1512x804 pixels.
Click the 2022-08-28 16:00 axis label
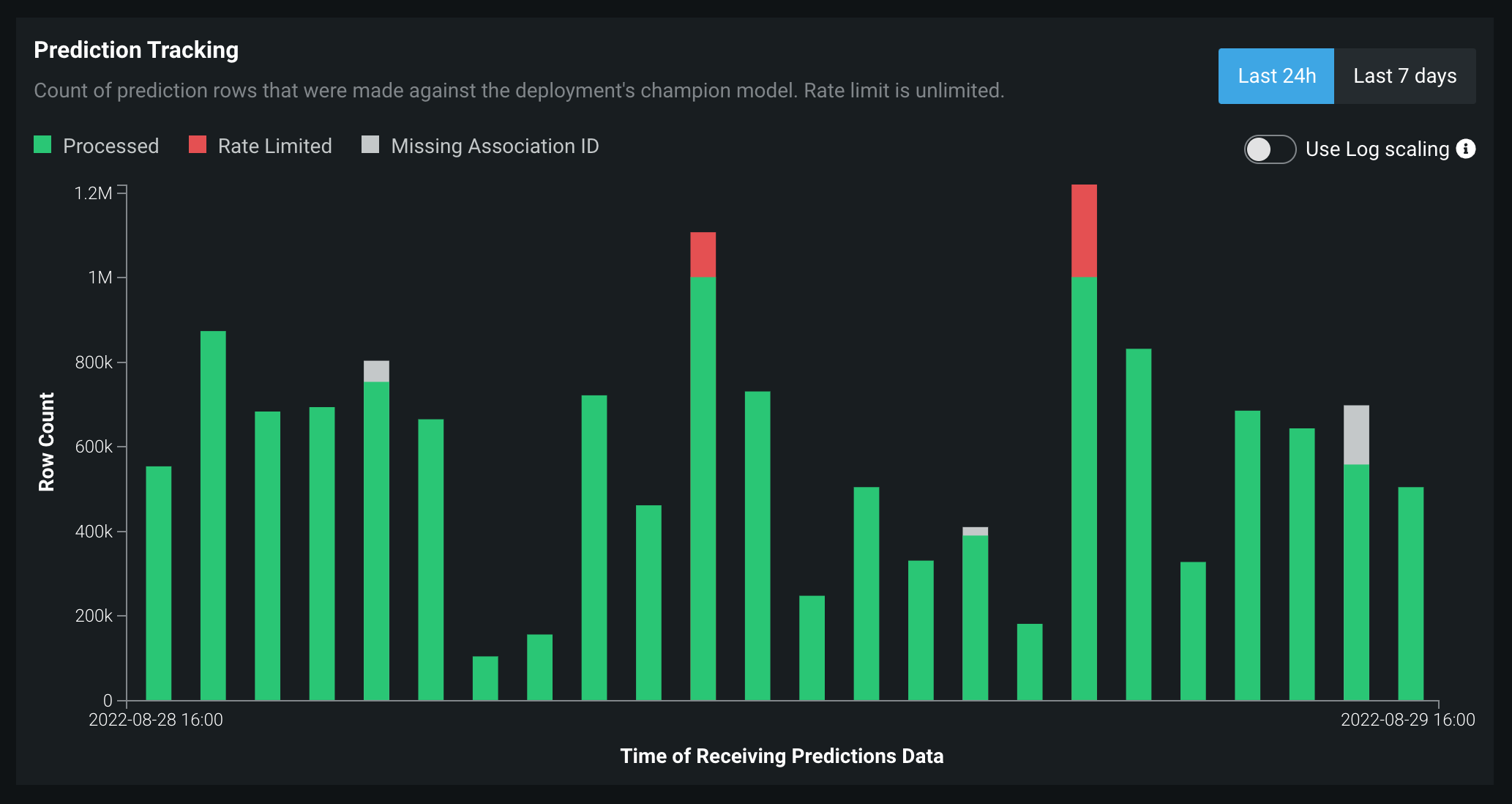point(156,720)
